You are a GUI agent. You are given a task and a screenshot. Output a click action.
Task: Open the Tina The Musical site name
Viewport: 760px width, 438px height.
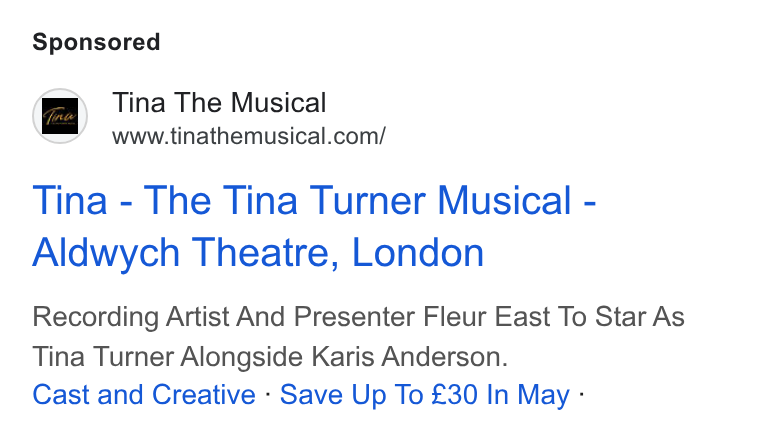pos(219,103)
